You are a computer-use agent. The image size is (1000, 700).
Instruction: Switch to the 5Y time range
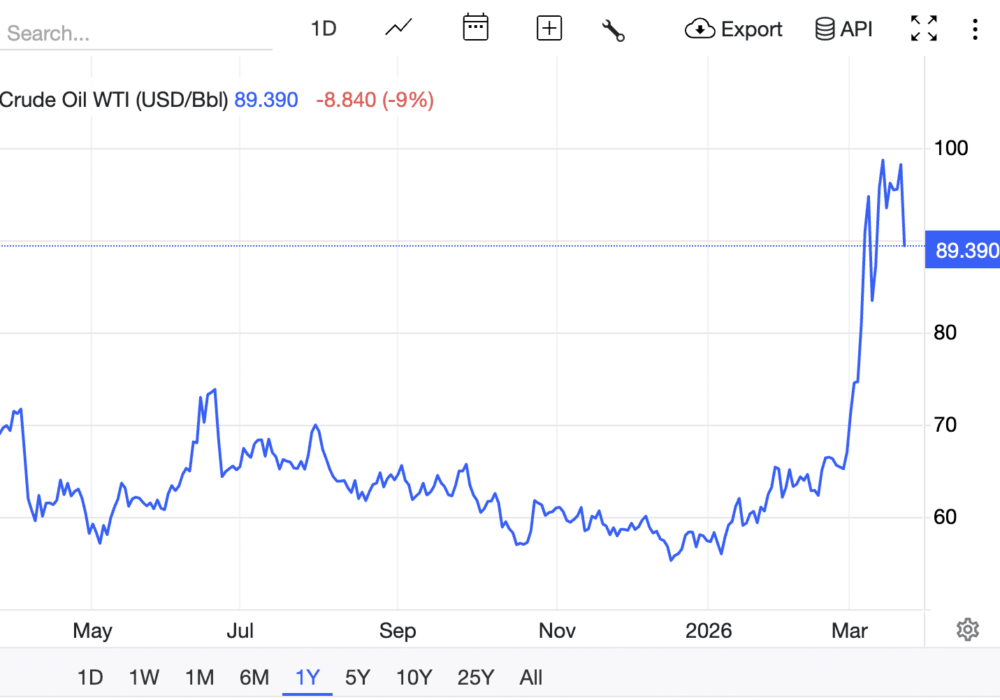pyautogui.click(x=358, y=677)
